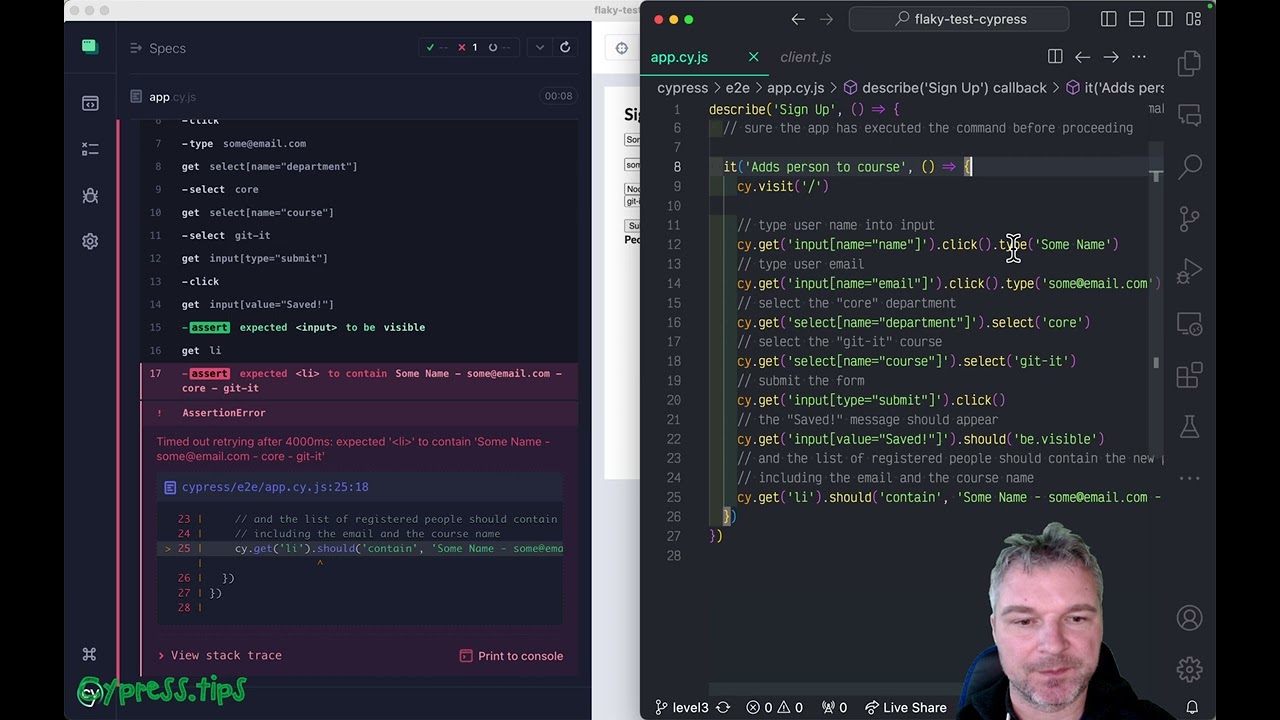This screenshot has height=720, width=1280.
Task: Toggle primary side bar in VS Code
Action: [x=1109, y=19]
